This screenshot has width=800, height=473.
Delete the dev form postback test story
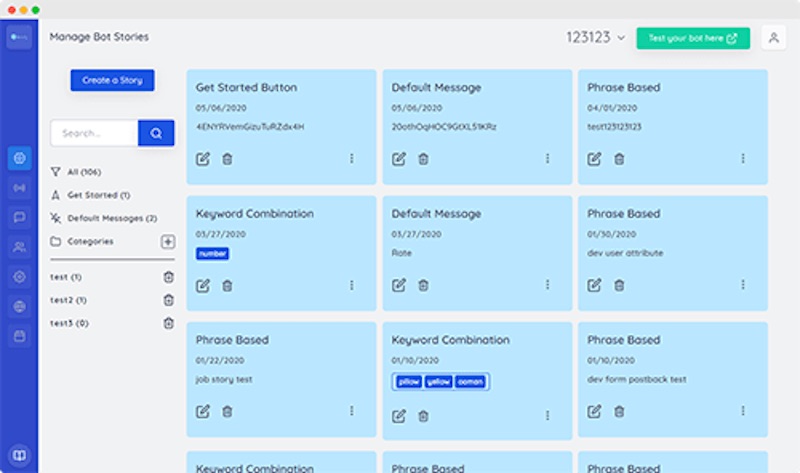tap(619, 411)
